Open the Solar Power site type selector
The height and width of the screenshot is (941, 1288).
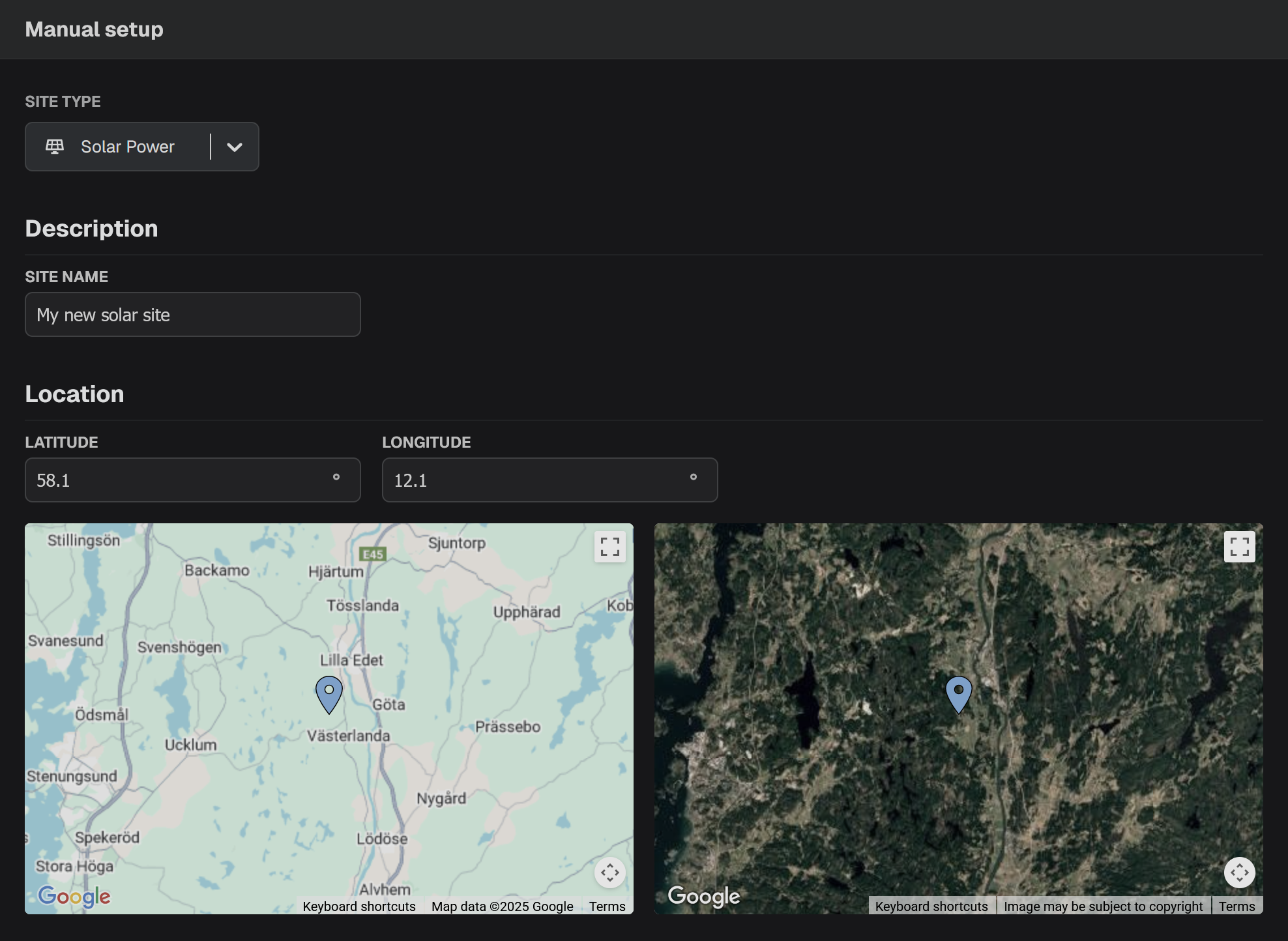pyautogui.click(x=128, y=147)
